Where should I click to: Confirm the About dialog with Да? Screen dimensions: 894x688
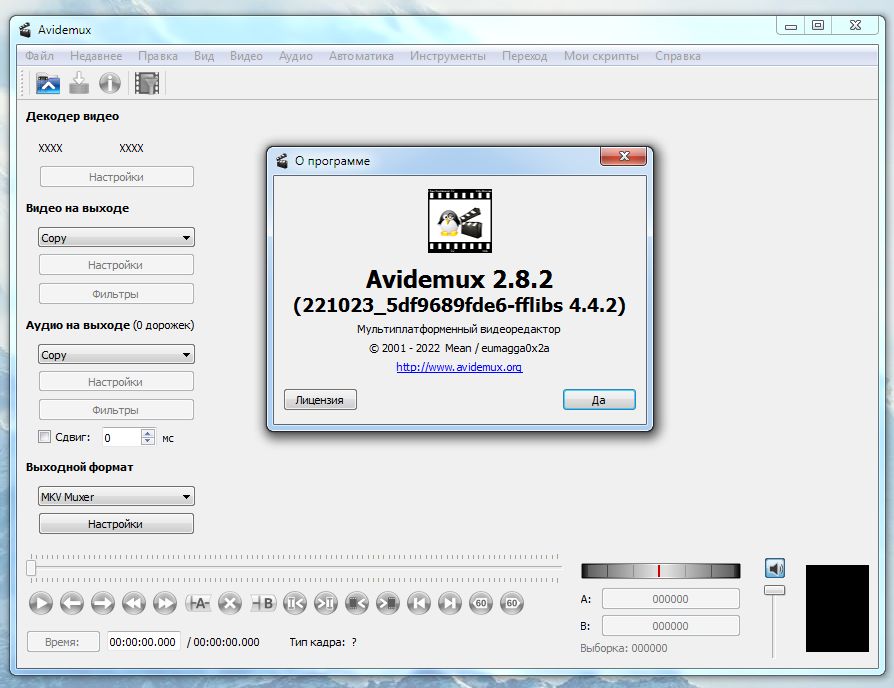click(599, 400)
